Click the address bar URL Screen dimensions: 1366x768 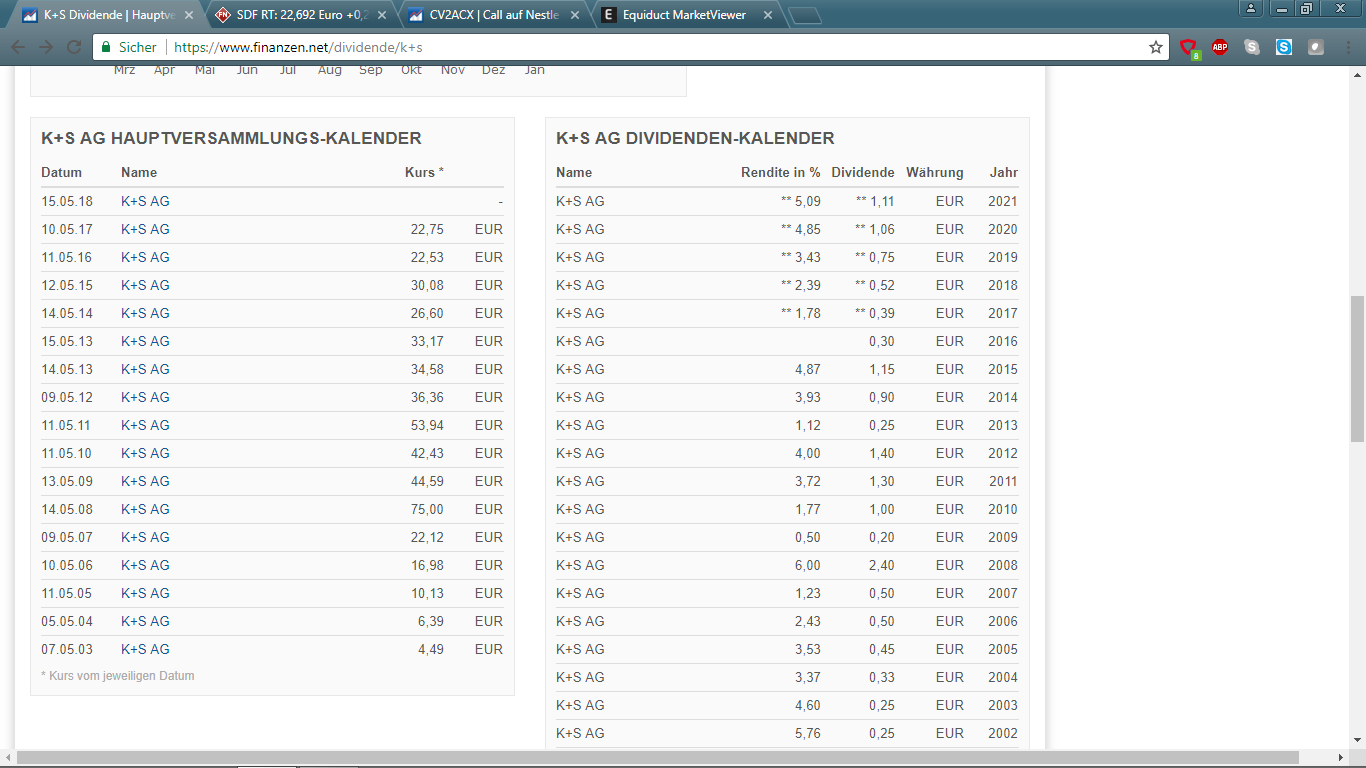(298, 47)
